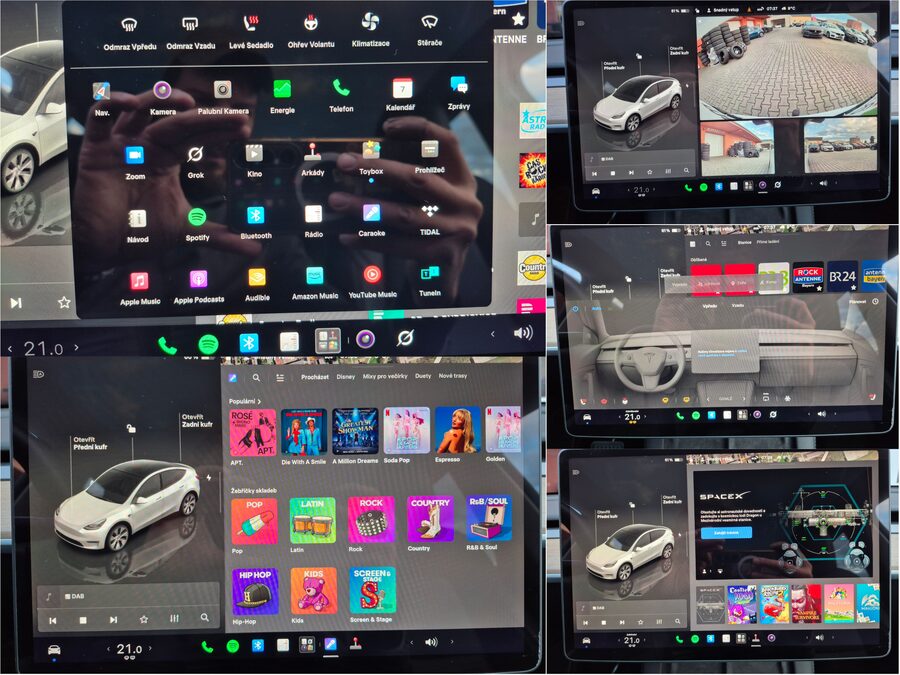Select the Espresso song thumbnail
The image size is (900, 675).
click(x=457, y=430)
